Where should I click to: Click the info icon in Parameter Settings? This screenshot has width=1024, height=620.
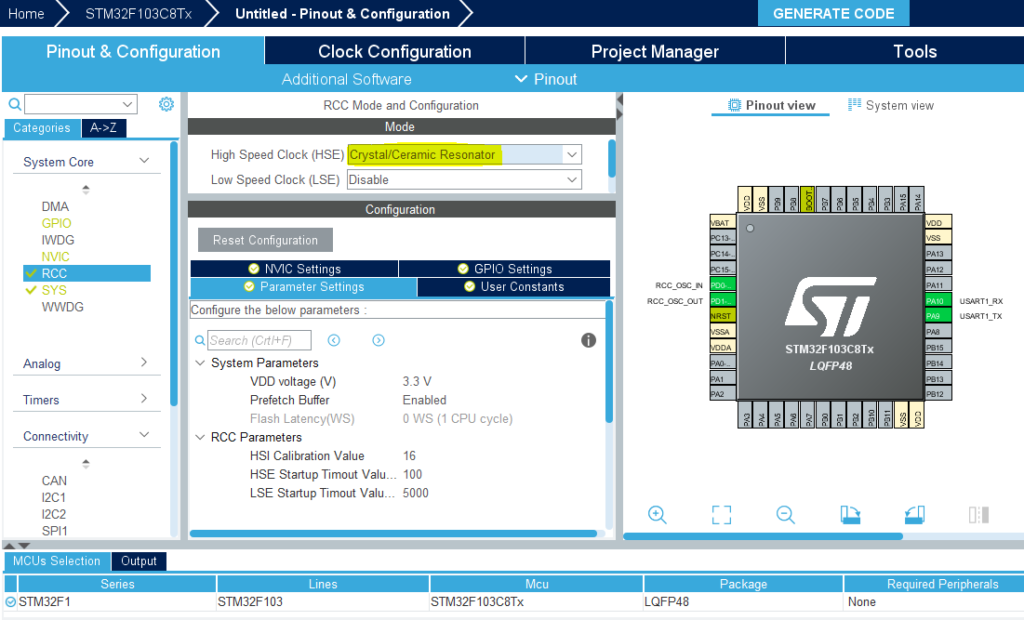click(x=588, y=340)
